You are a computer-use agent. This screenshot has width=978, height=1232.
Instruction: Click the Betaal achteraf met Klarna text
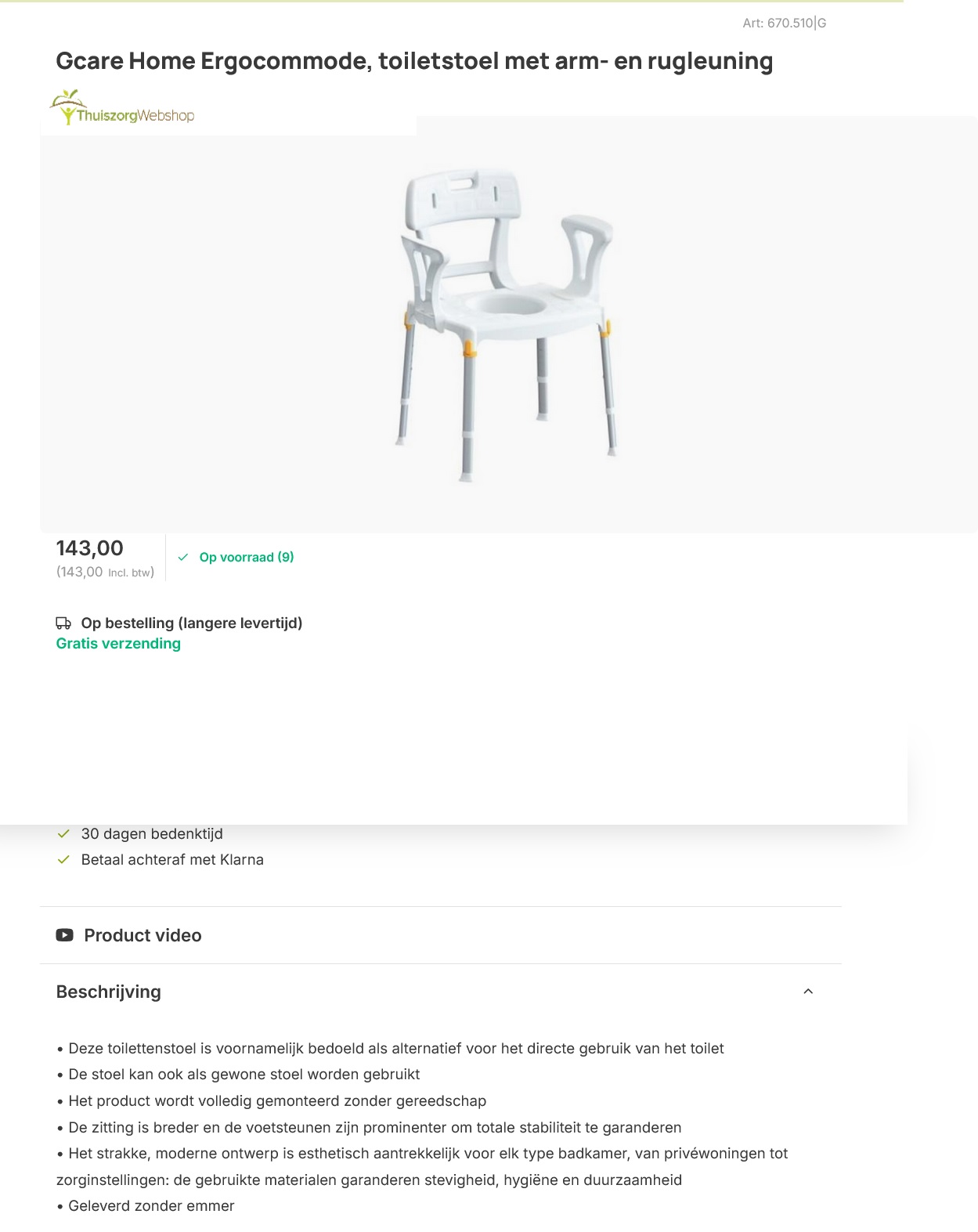(172, 860)
